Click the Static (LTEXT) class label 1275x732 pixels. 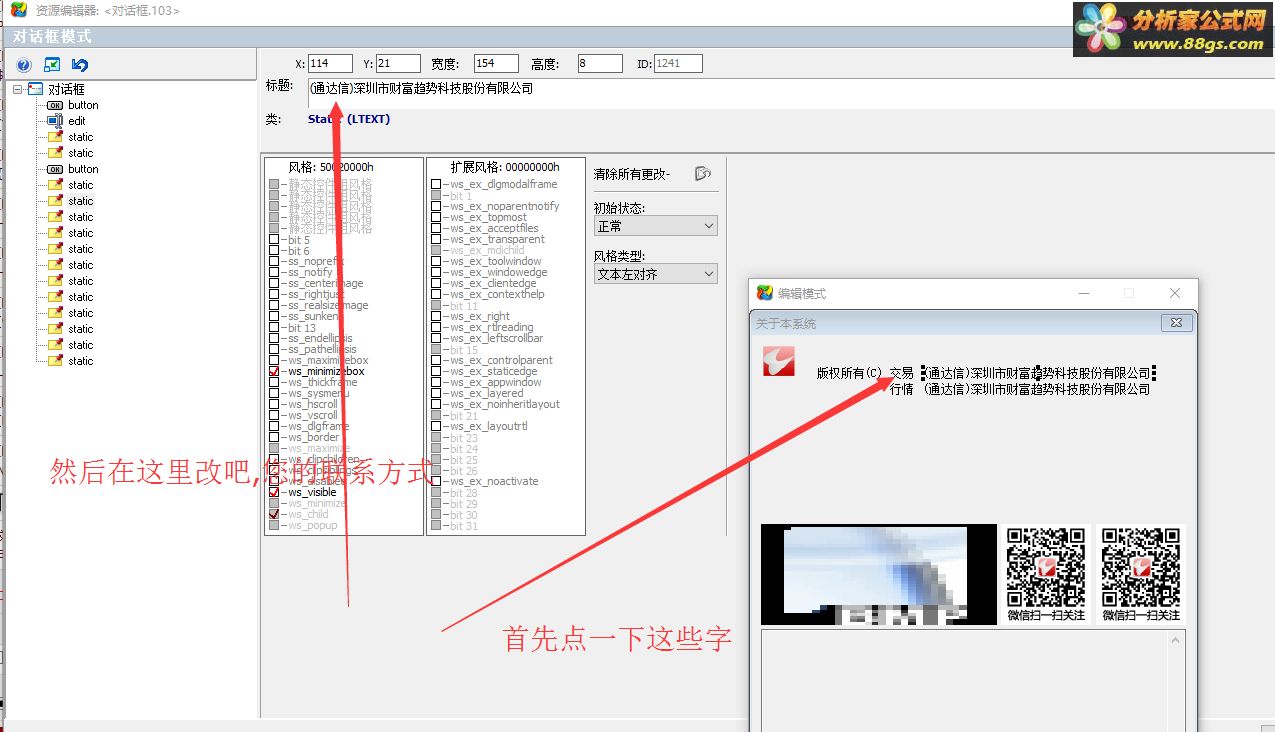click(x=349, y=119)
